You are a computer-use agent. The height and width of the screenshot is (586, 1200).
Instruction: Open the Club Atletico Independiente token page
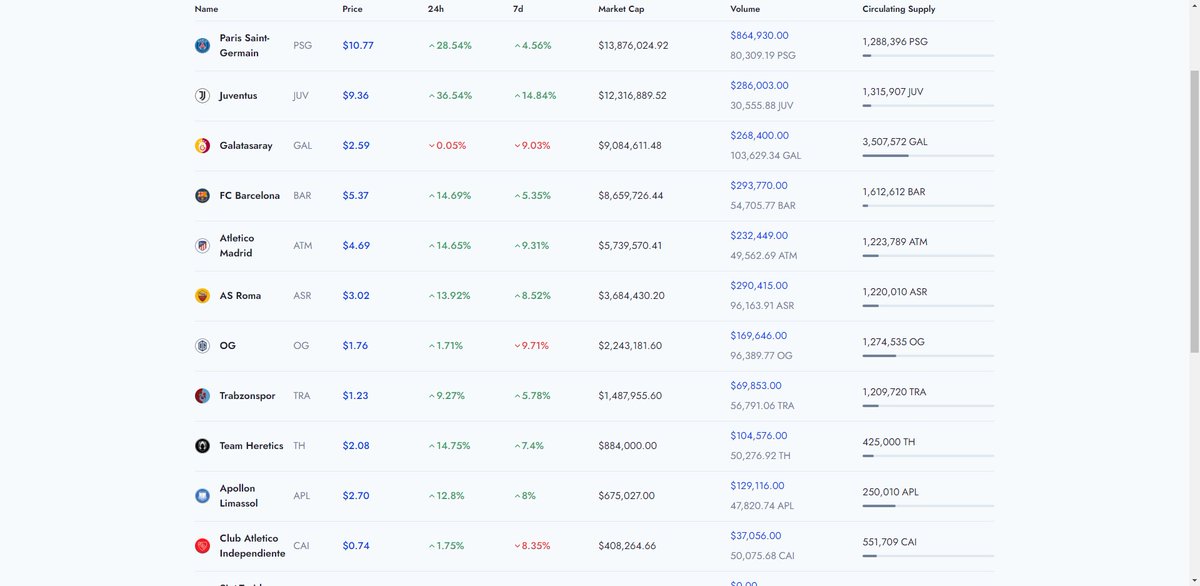[x=252, y=546]
